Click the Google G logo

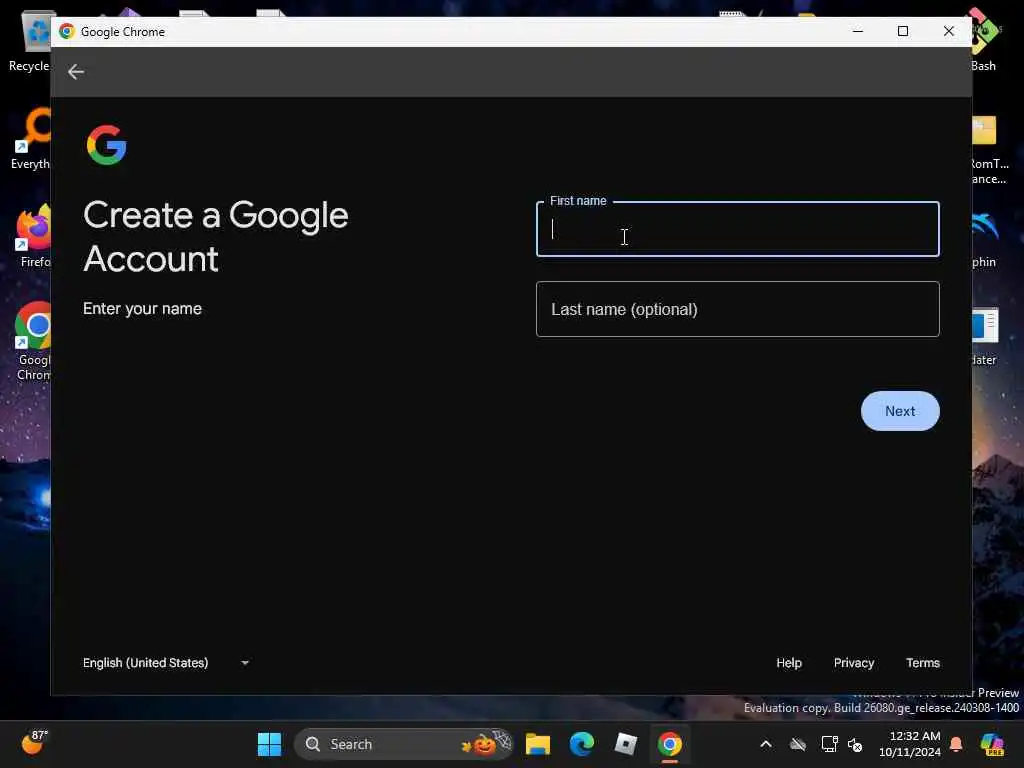pos(106,145)
